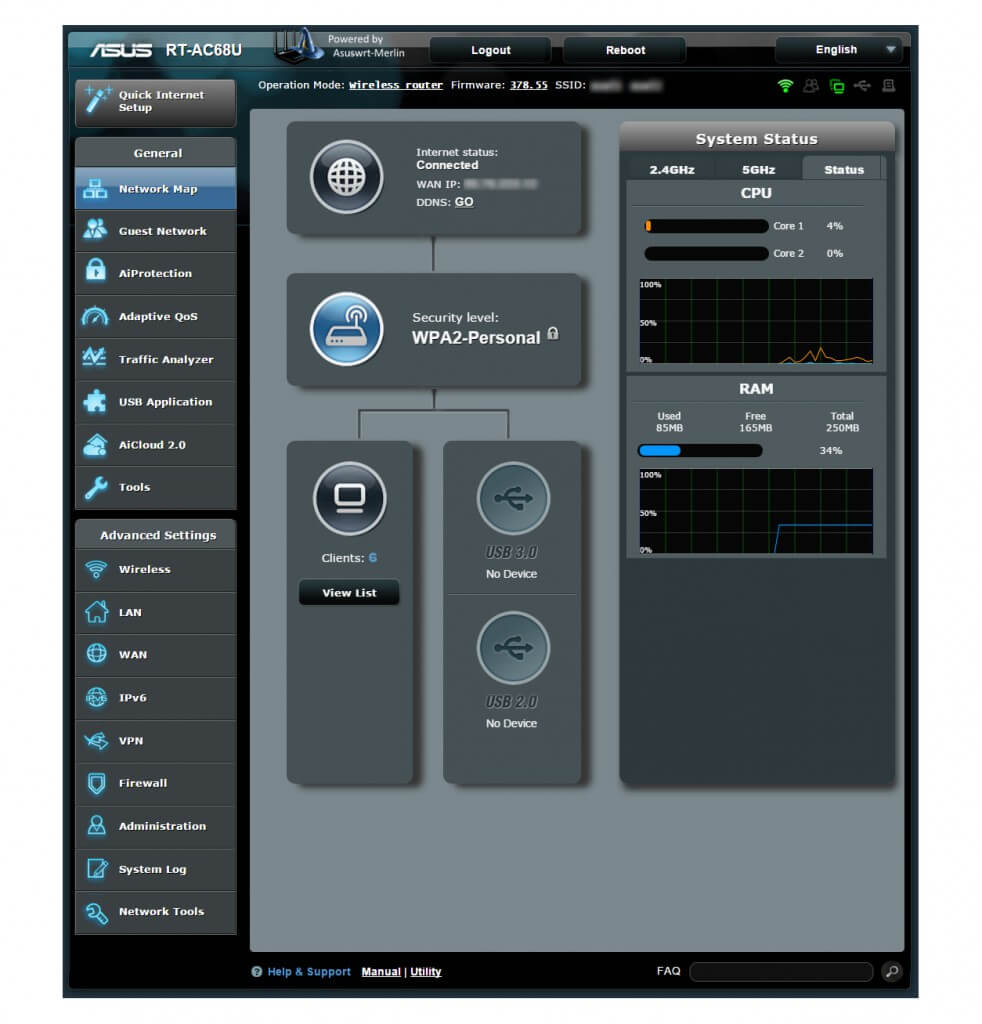Click the green Wi-Fi status icon
The image size is (982, 1024).
pyautogui.click(x=785, y=86)
